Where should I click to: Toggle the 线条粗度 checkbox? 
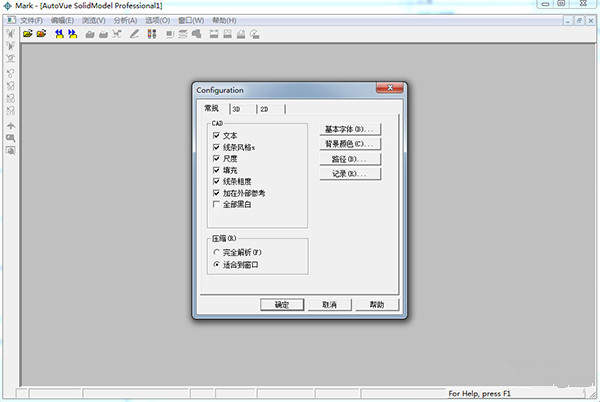coord(216,181)
